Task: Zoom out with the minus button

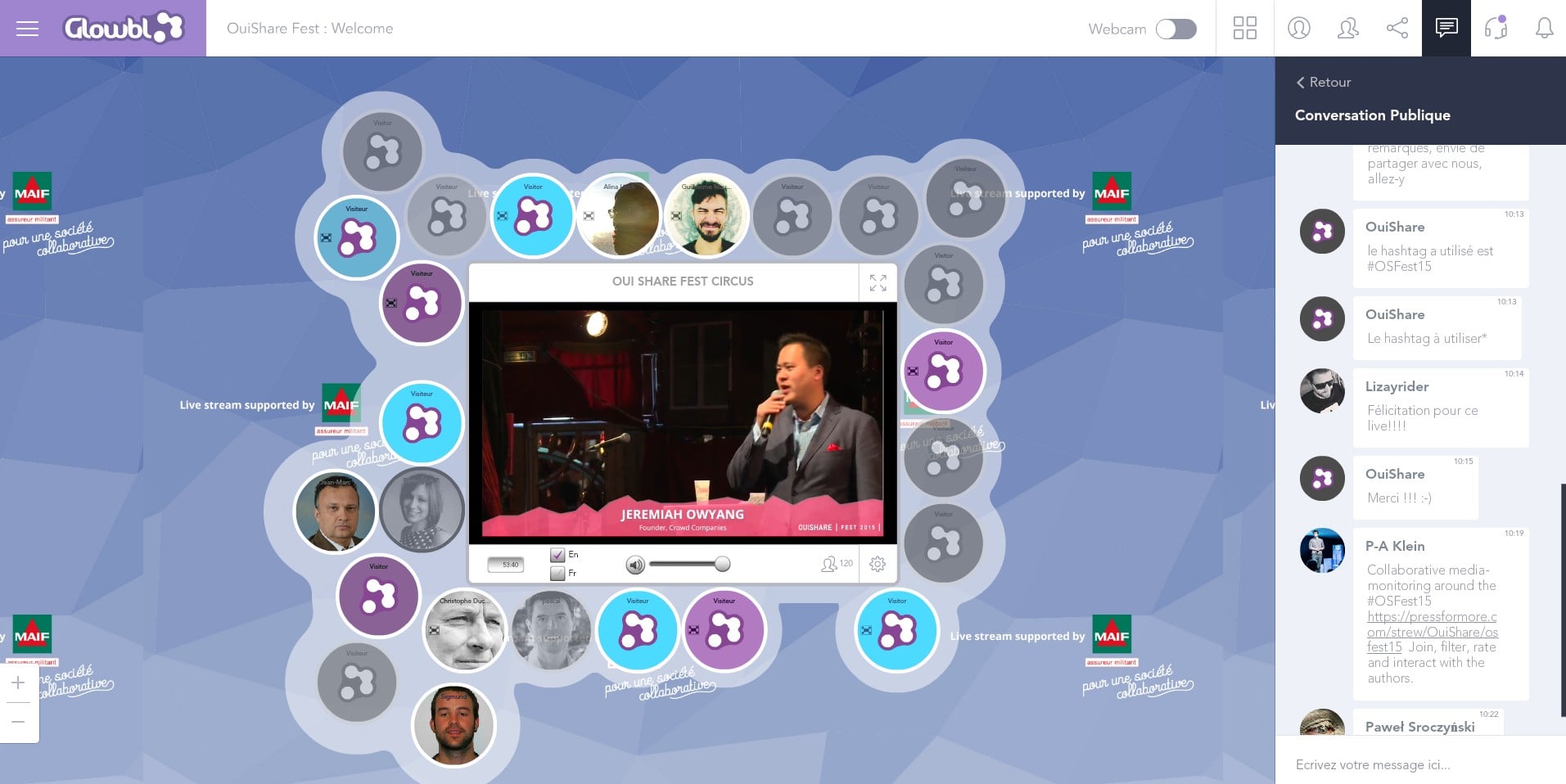Action: click(18, 722)
